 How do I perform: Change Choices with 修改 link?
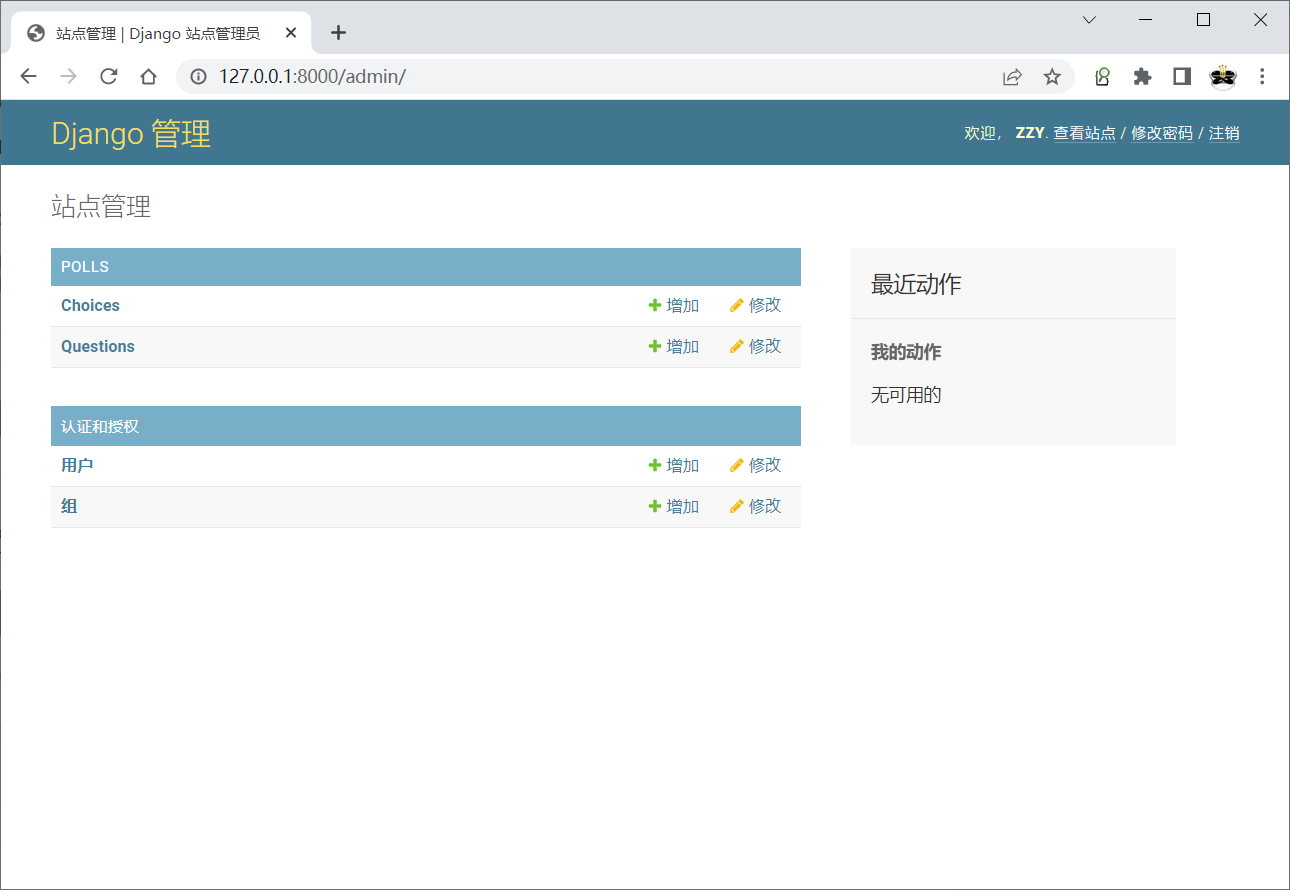pyautogui.click(x=756, y=306)
